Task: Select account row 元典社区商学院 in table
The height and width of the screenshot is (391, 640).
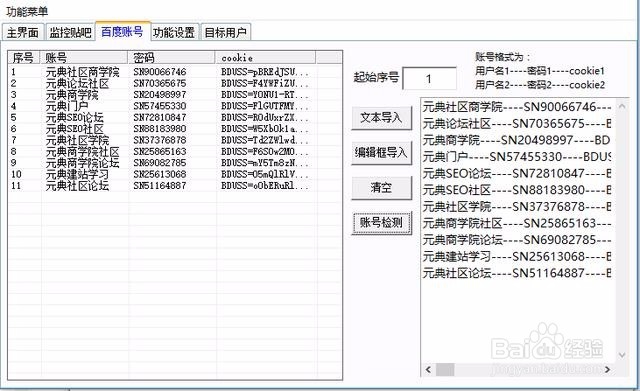Action: (82, 72)
